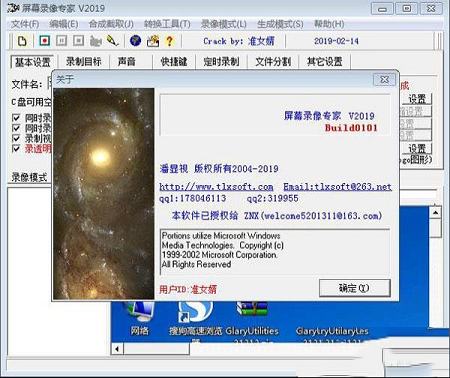450x378 pixels.
Task: Click the preview vertical scrollbar up arrow
Action: point(435,212)
